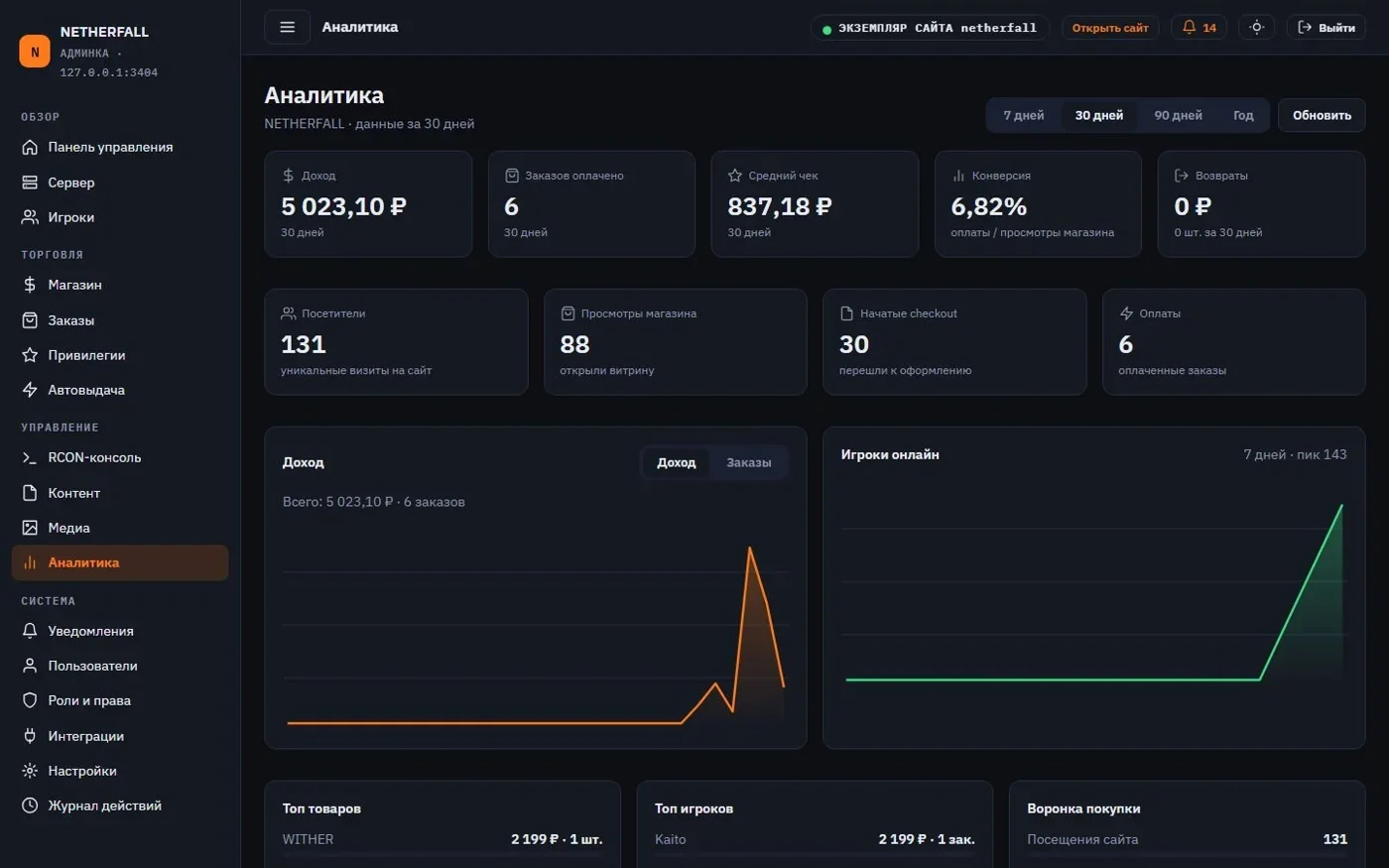Click the Интеграции plug icon
Screen dimensions: 1389x868
[x=30, y=736]
